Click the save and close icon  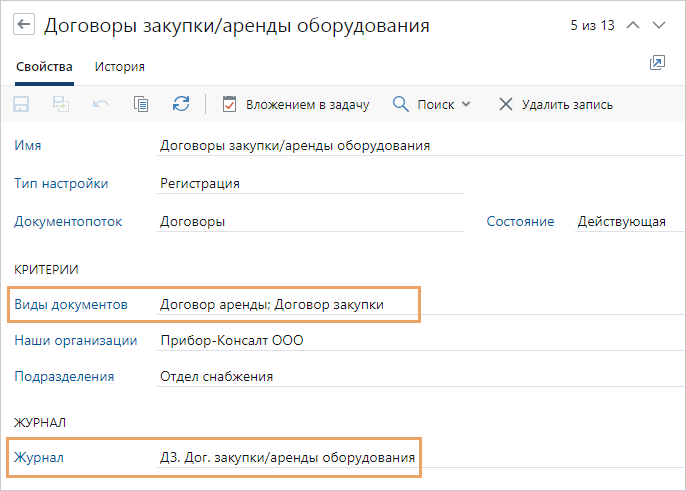[61, 104]
